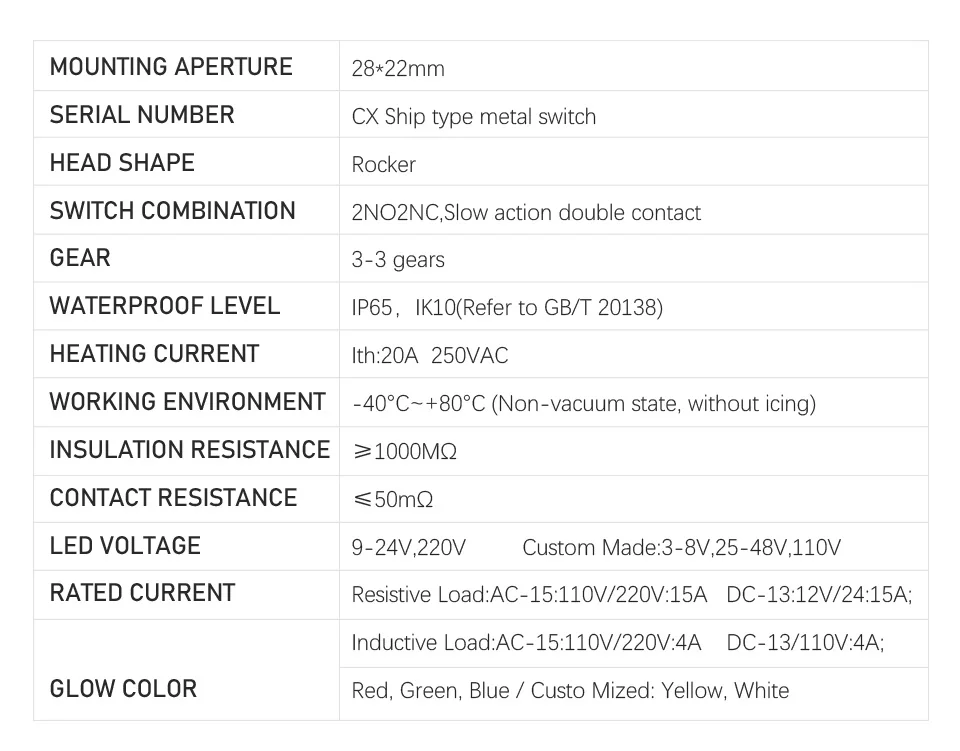Image resolution: width=960 pixels, height=751 pixels.
Task: Click the MOUNTING APERTURE label
Action: click(x=171, y=67)
